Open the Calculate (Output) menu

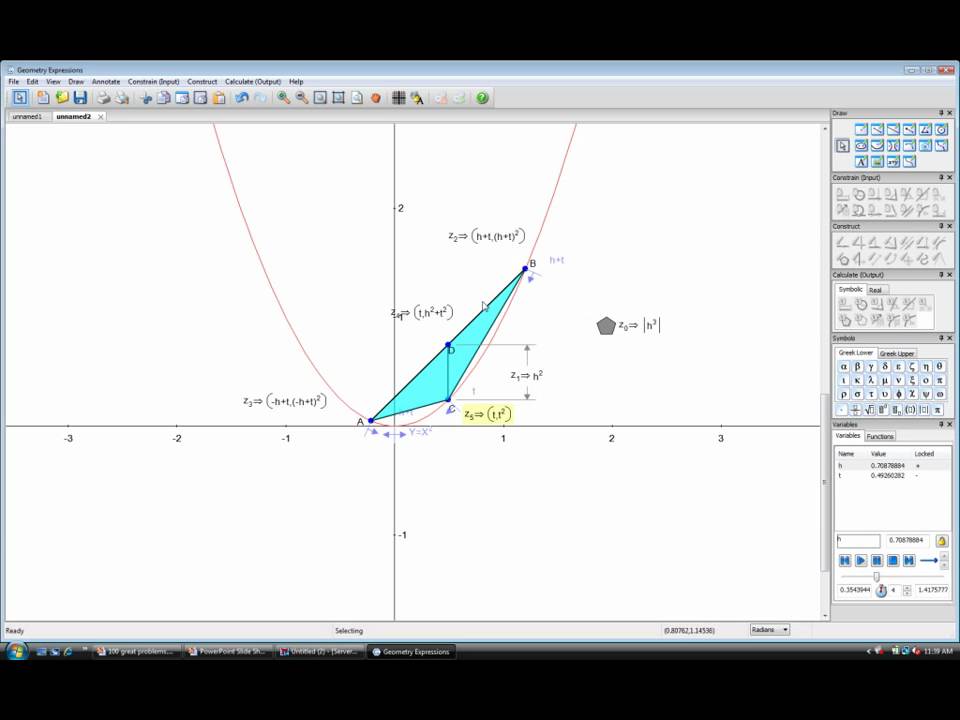pos(253,81)
